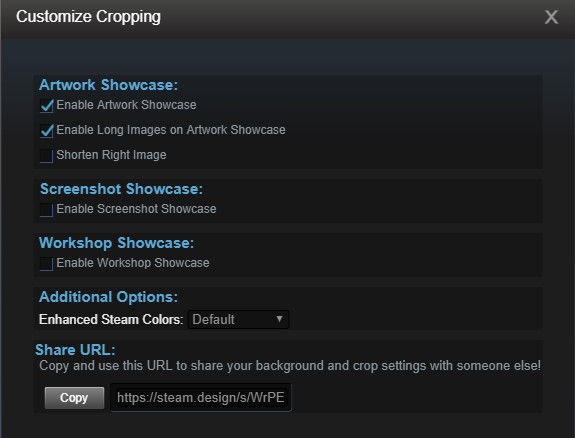
Task: Click the Customize Cropping title text
Action: pyautogui.click(x=88, y=17)
